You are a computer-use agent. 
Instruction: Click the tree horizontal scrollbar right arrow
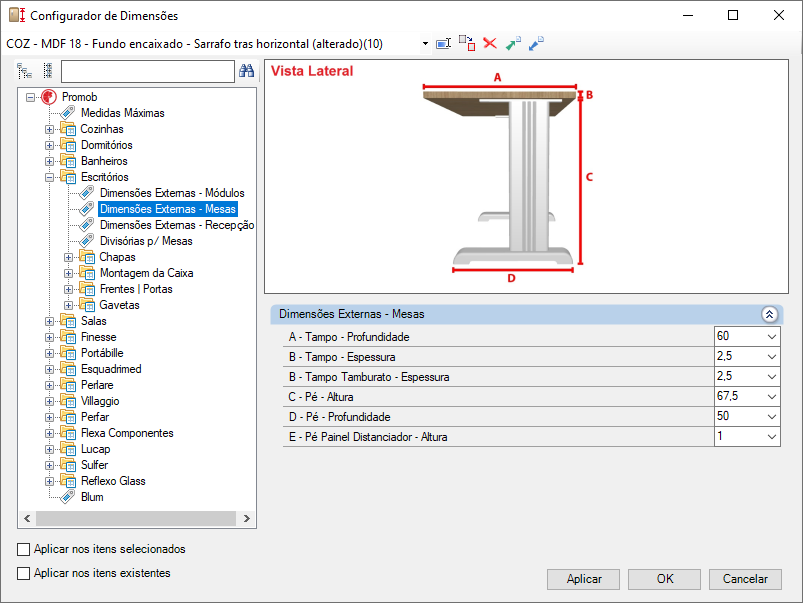tap(247, 518)
